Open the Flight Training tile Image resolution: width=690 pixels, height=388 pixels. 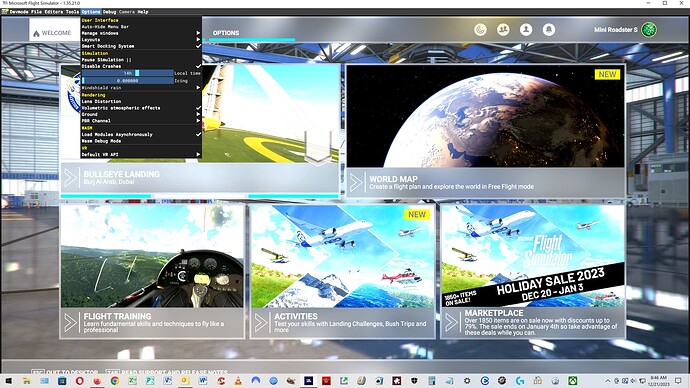click(152, 271)
